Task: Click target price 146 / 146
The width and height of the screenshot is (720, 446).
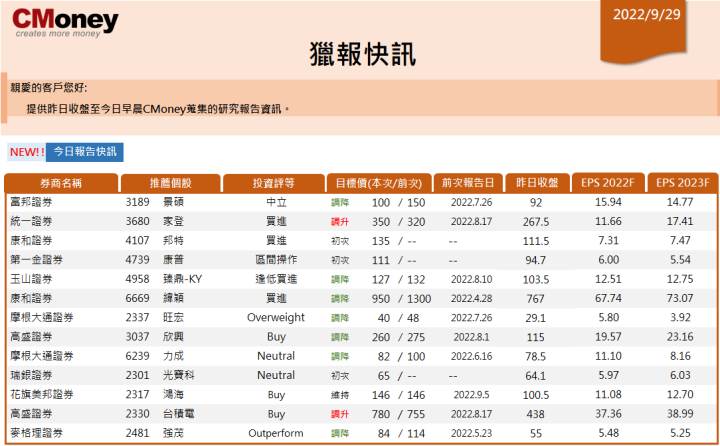Action: [x=399, y=395]
